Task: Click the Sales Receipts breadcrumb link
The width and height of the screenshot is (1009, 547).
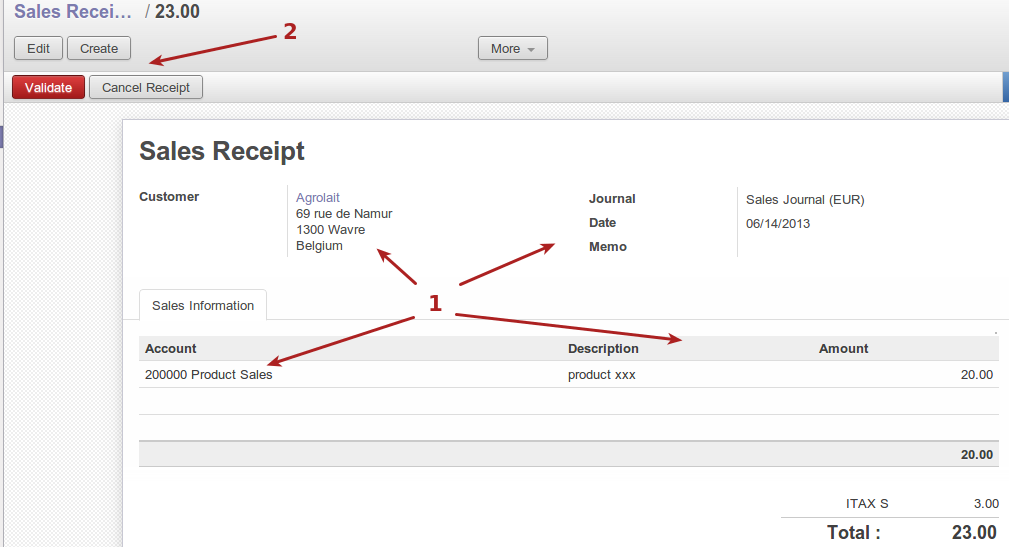Action: [72, 13]
